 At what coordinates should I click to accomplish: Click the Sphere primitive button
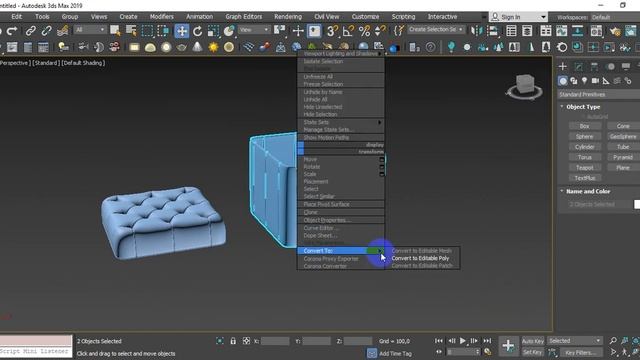click(584, 136)
